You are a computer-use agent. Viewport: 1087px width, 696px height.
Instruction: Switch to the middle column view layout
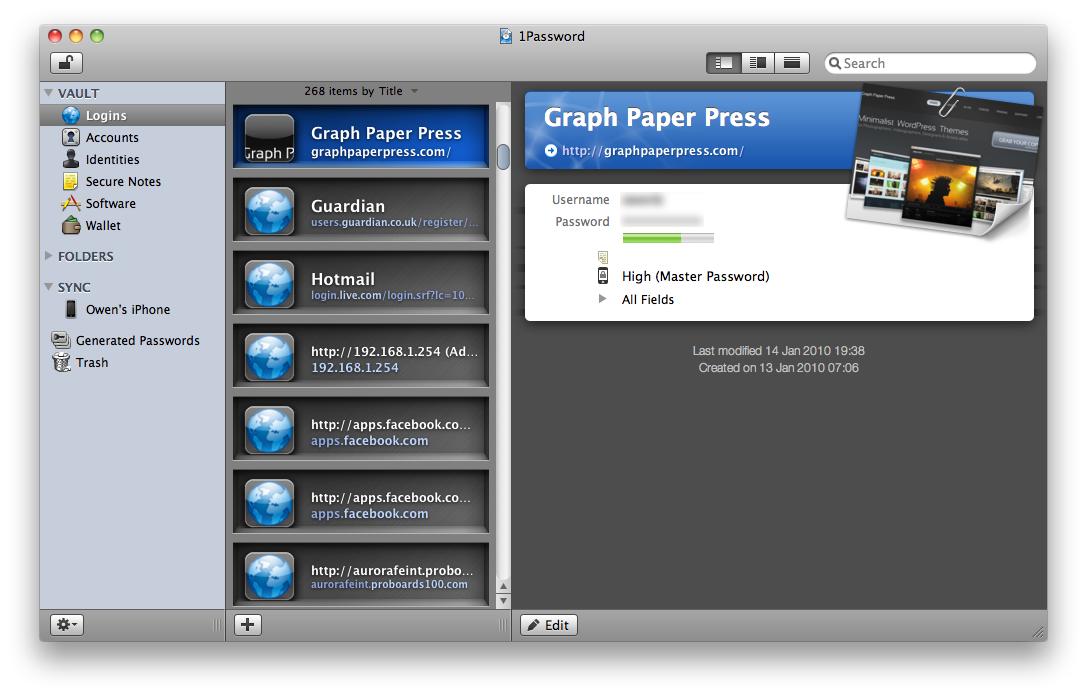(758, 63)
